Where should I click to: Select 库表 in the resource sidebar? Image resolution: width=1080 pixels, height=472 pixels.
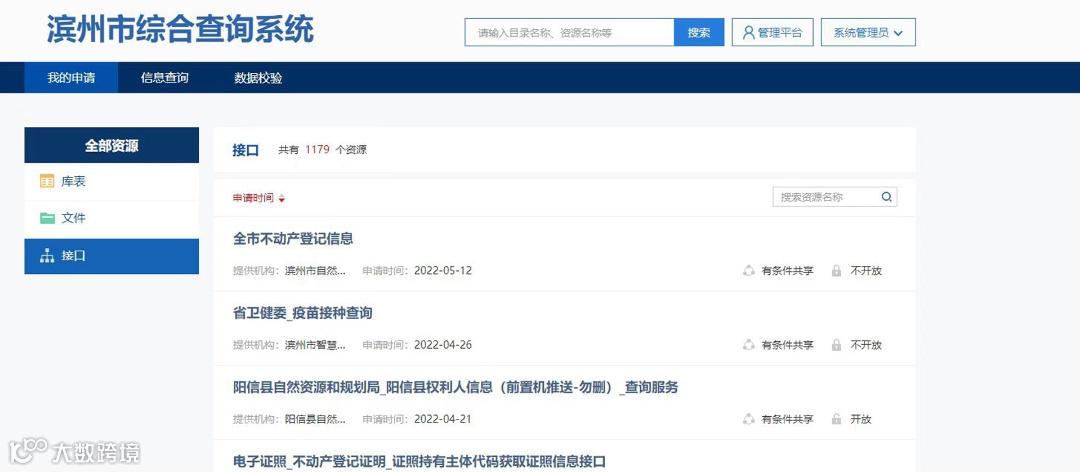click(112, 182)
